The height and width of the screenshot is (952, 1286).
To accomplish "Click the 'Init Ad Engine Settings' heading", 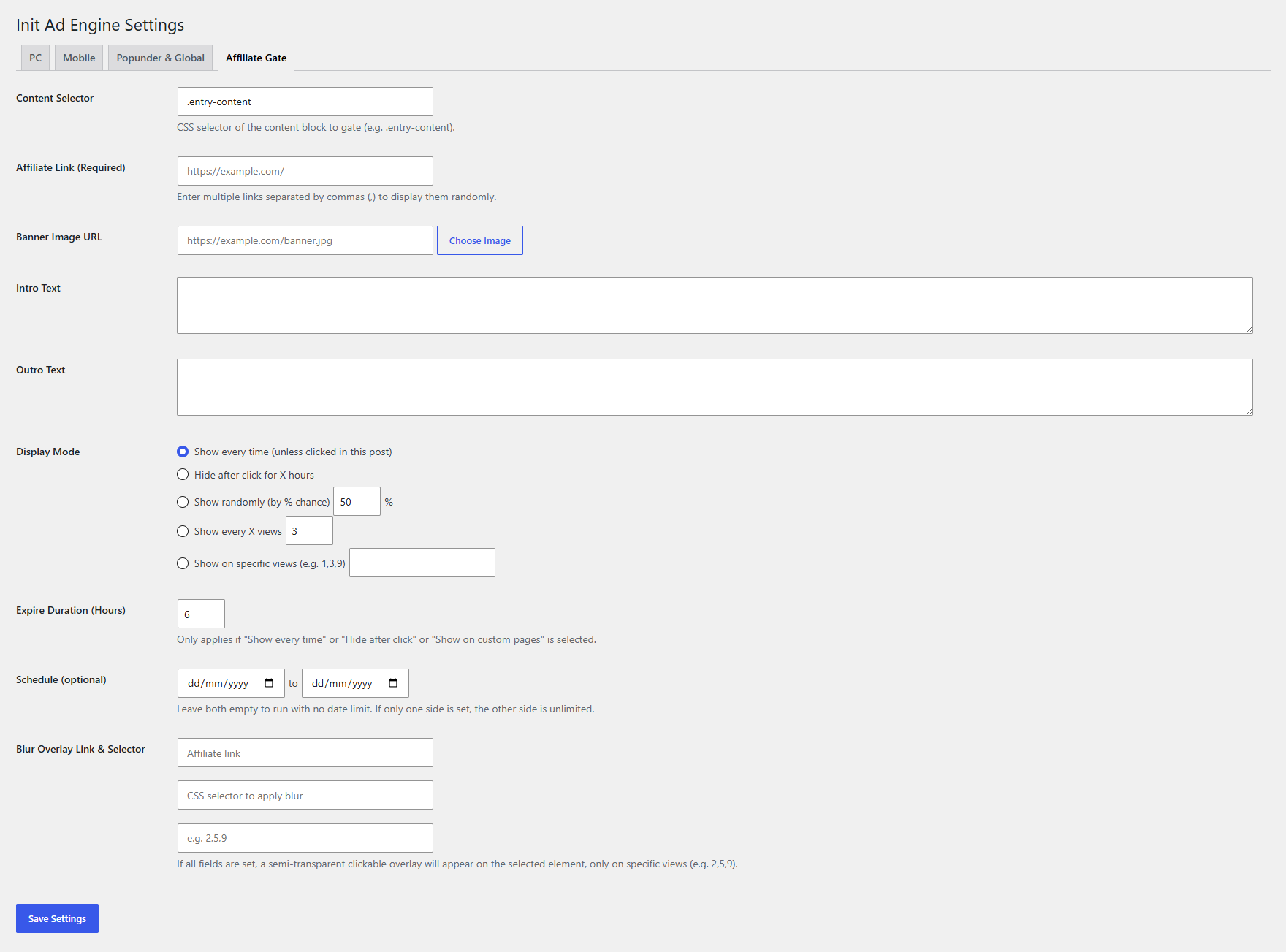I will 100,25.
